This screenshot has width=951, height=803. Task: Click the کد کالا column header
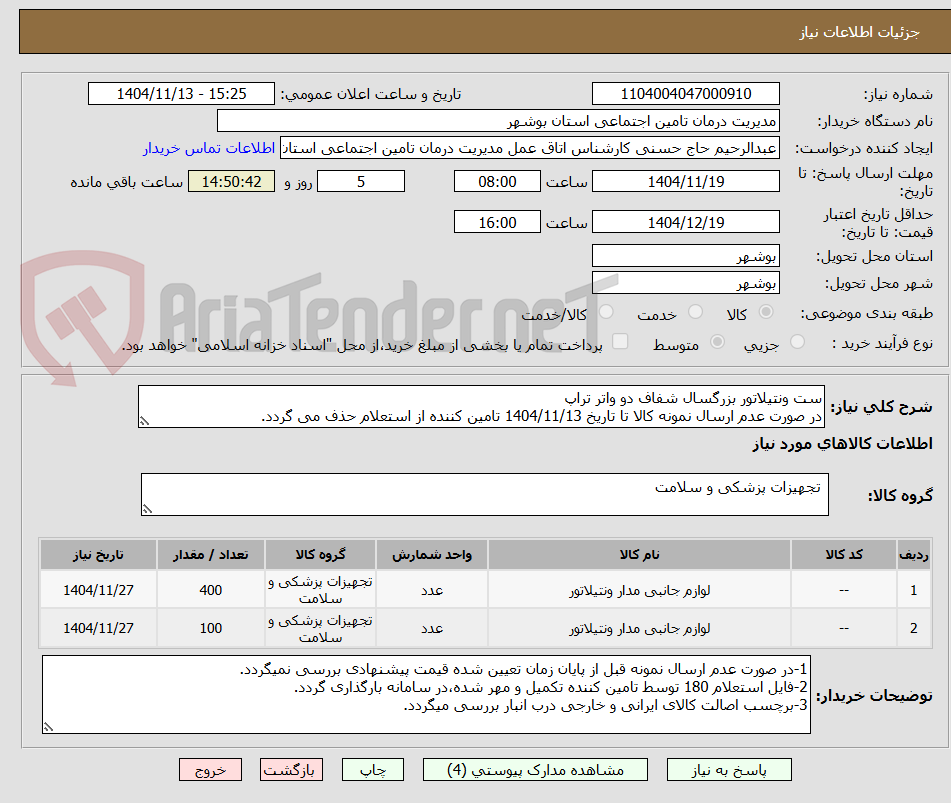click(844, 554)
